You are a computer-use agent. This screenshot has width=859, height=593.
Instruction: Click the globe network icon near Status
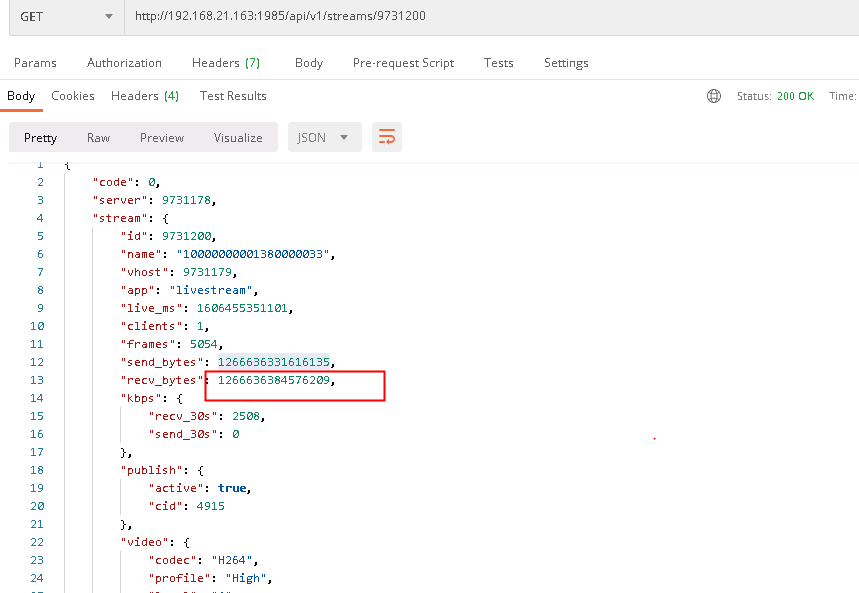pyautogui.click(x=713, y=95)
